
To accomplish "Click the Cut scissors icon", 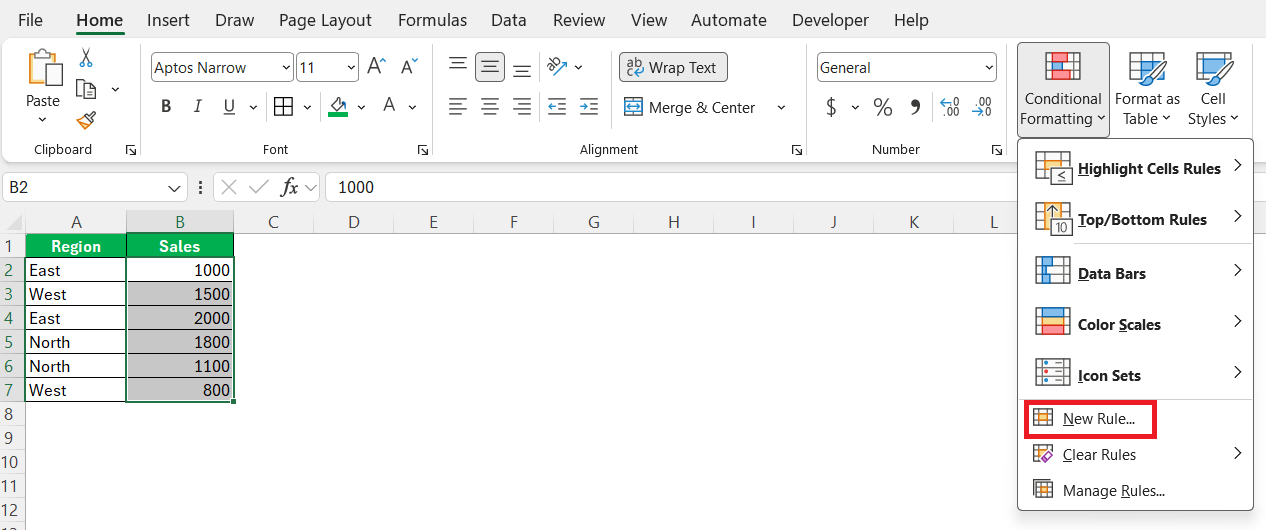I will coord(86,58).
